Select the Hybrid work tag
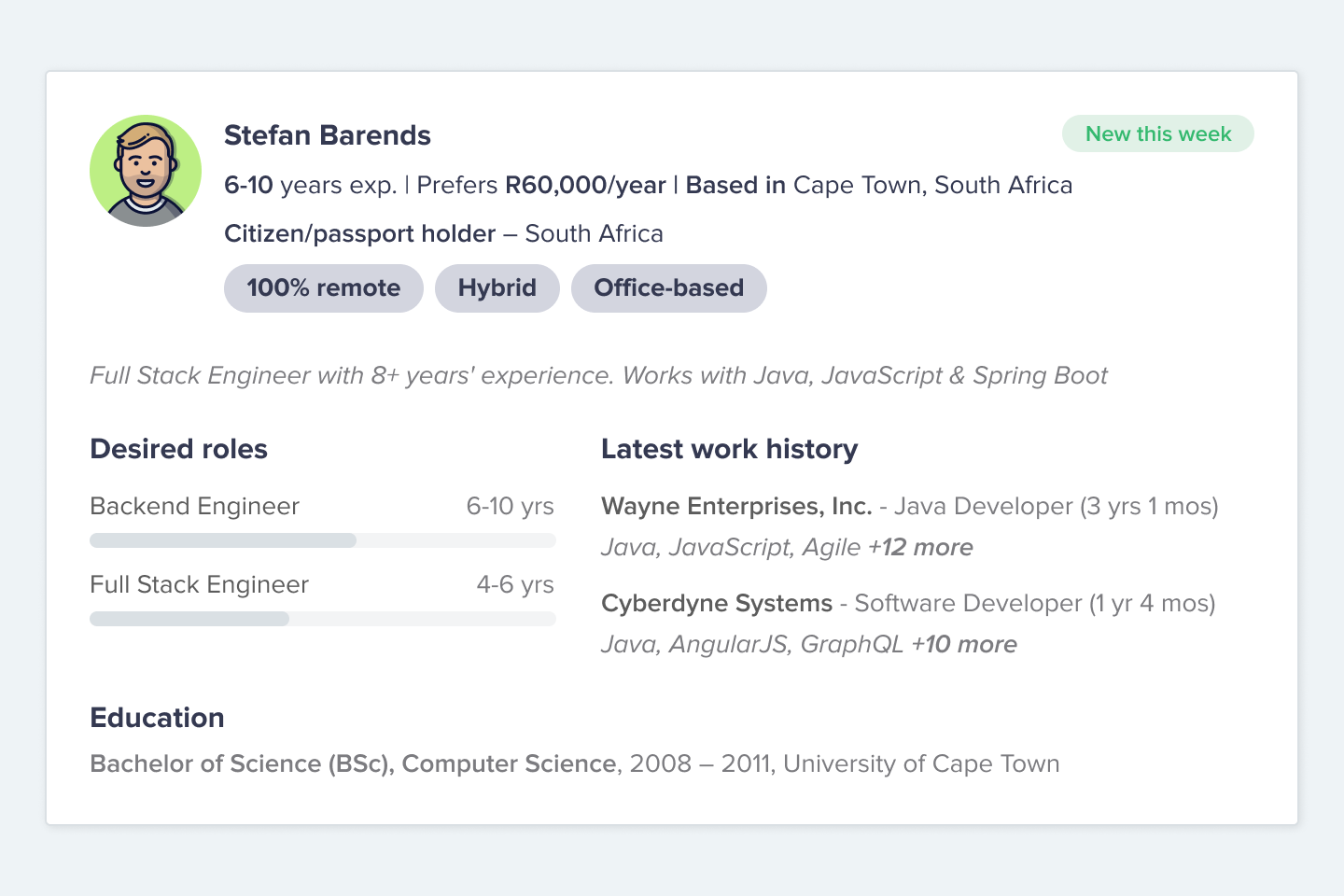 (497, 288)
